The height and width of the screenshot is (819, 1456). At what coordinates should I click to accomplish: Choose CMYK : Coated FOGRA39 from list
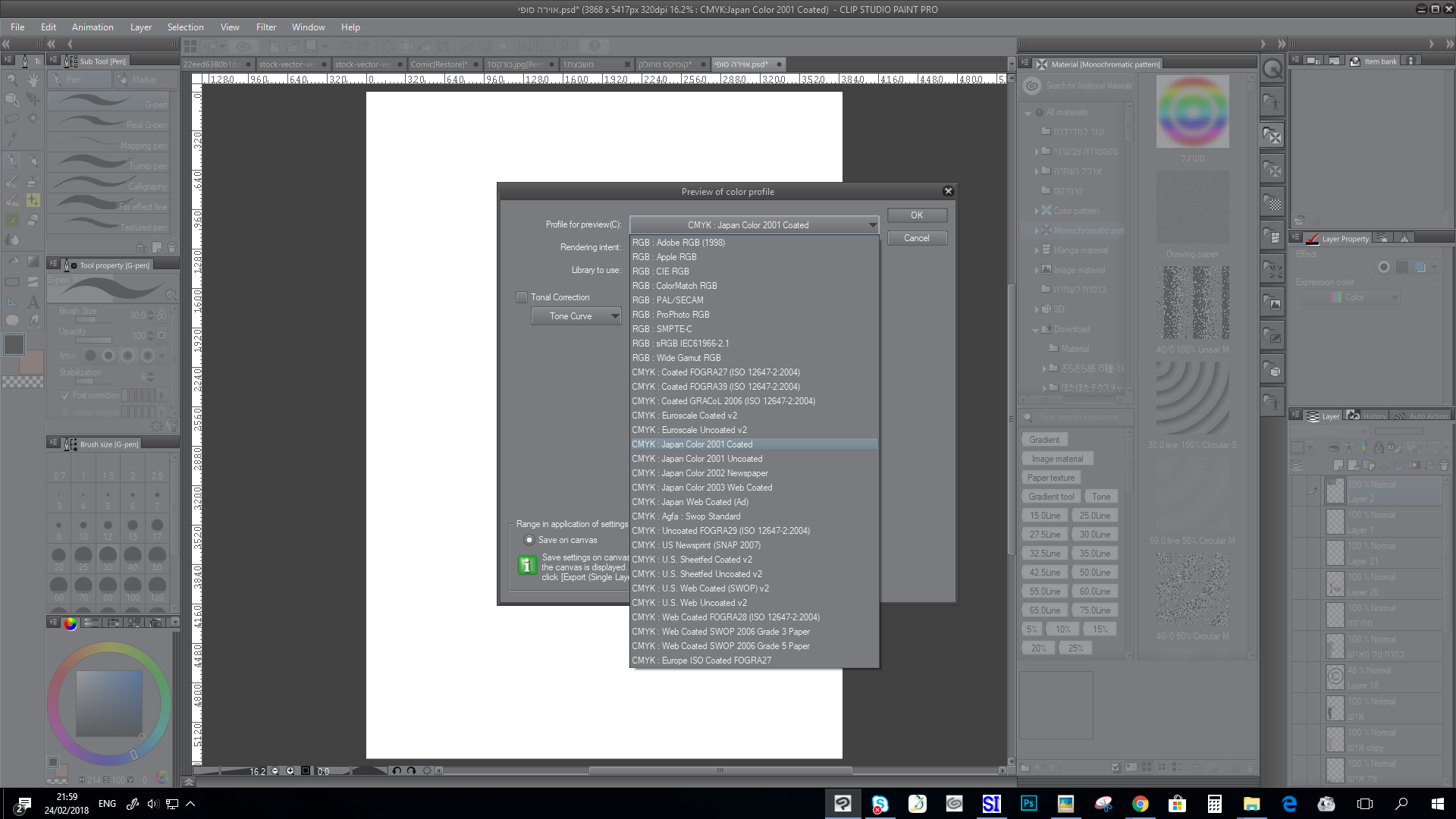pos(716,387)
